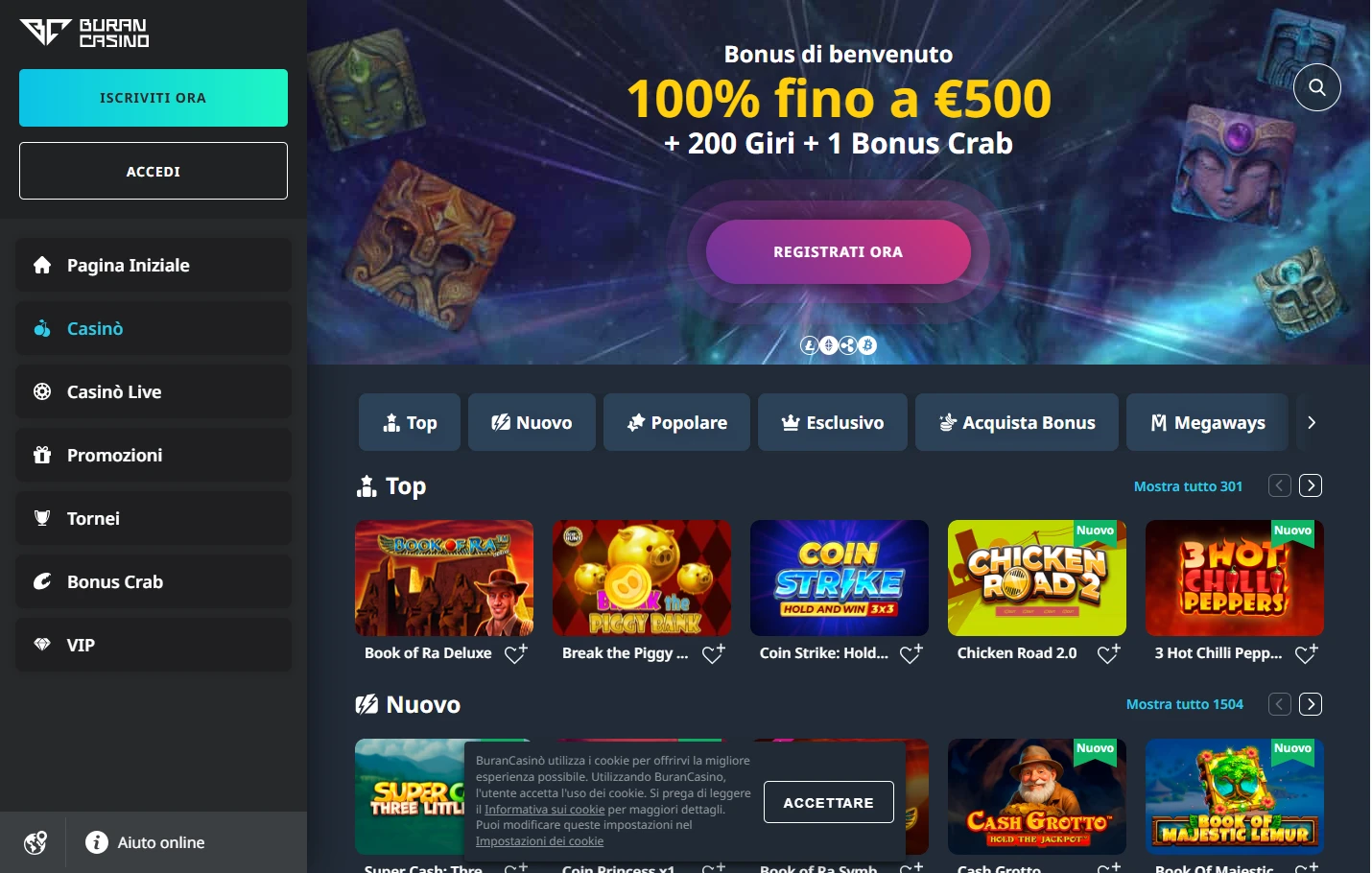Click the REGISTRATI ORA button
Screen dimensions: 1372x873
click(839, 251)
